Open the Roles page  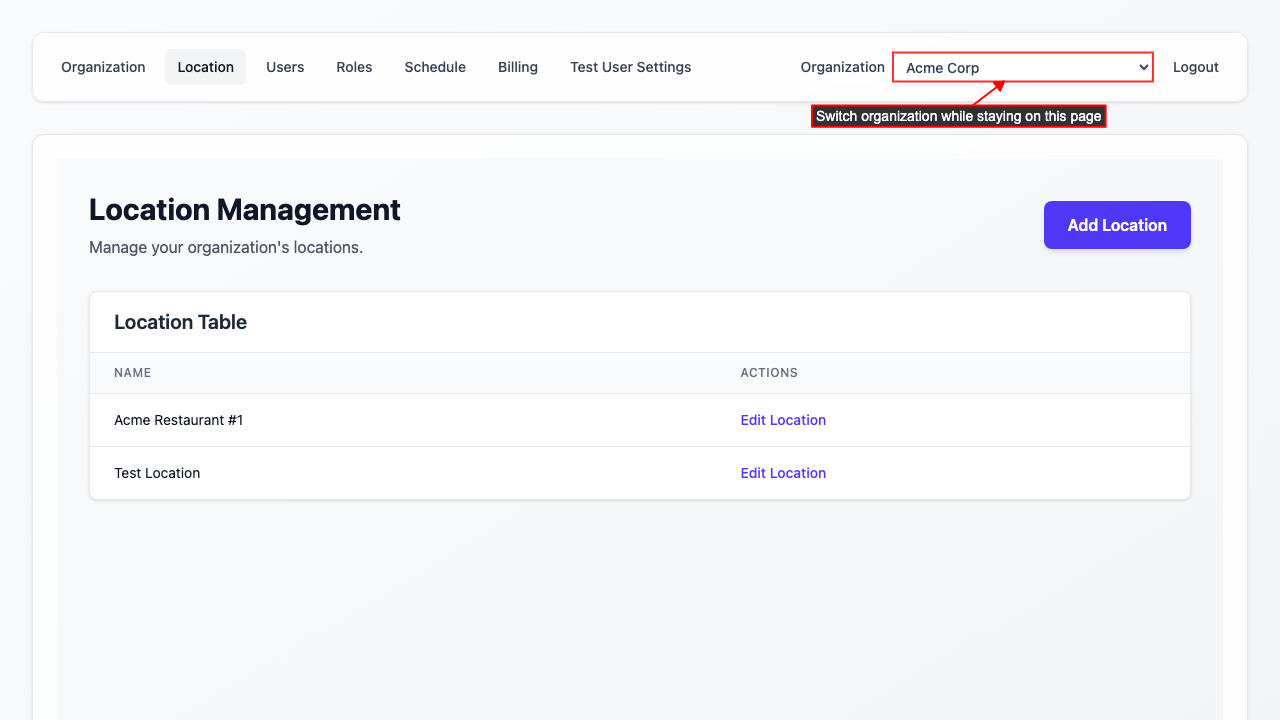tap(354, 67)
